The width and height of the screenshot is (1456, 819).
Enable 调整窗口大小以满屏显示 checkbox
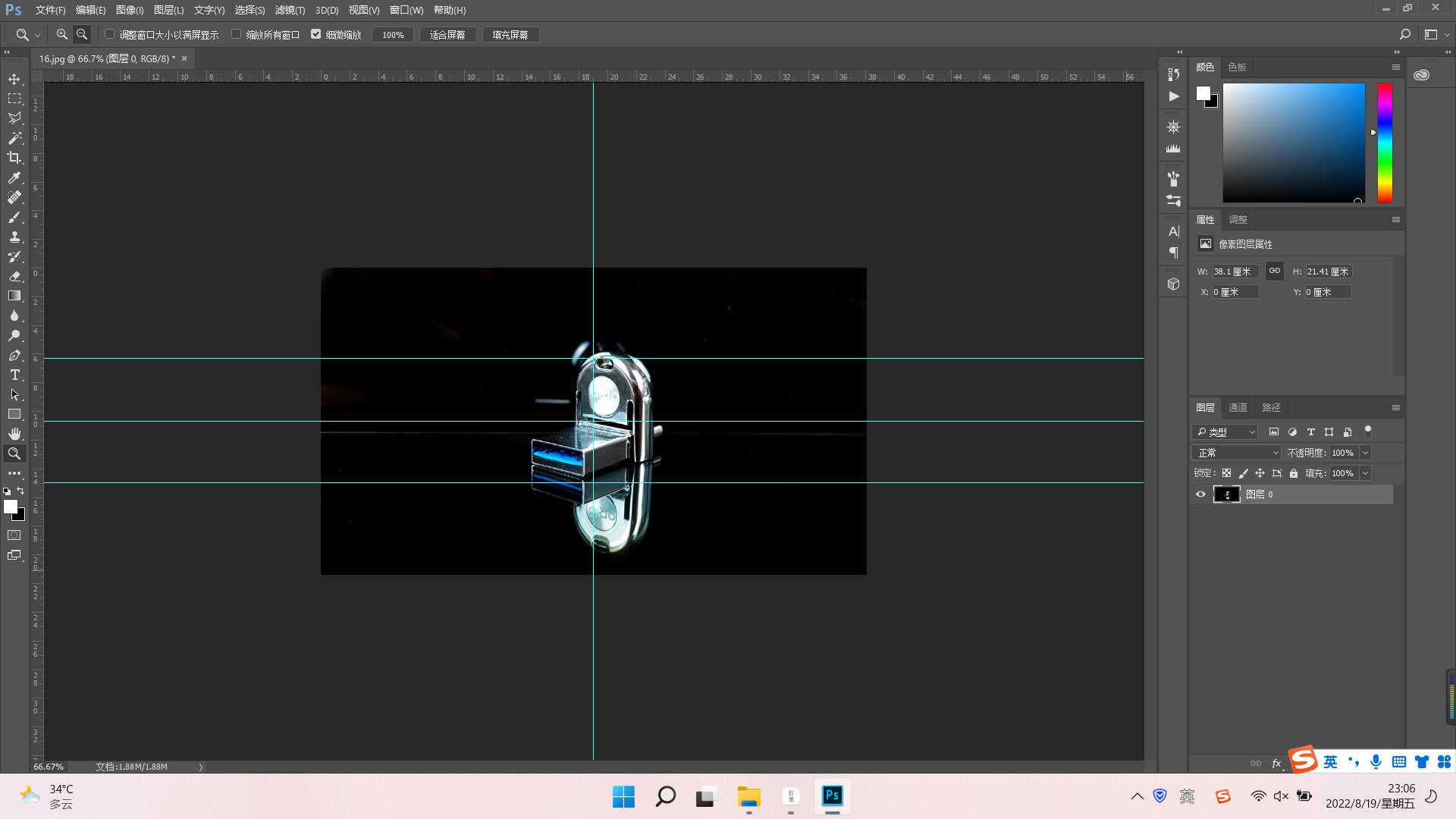pos(110,34)
